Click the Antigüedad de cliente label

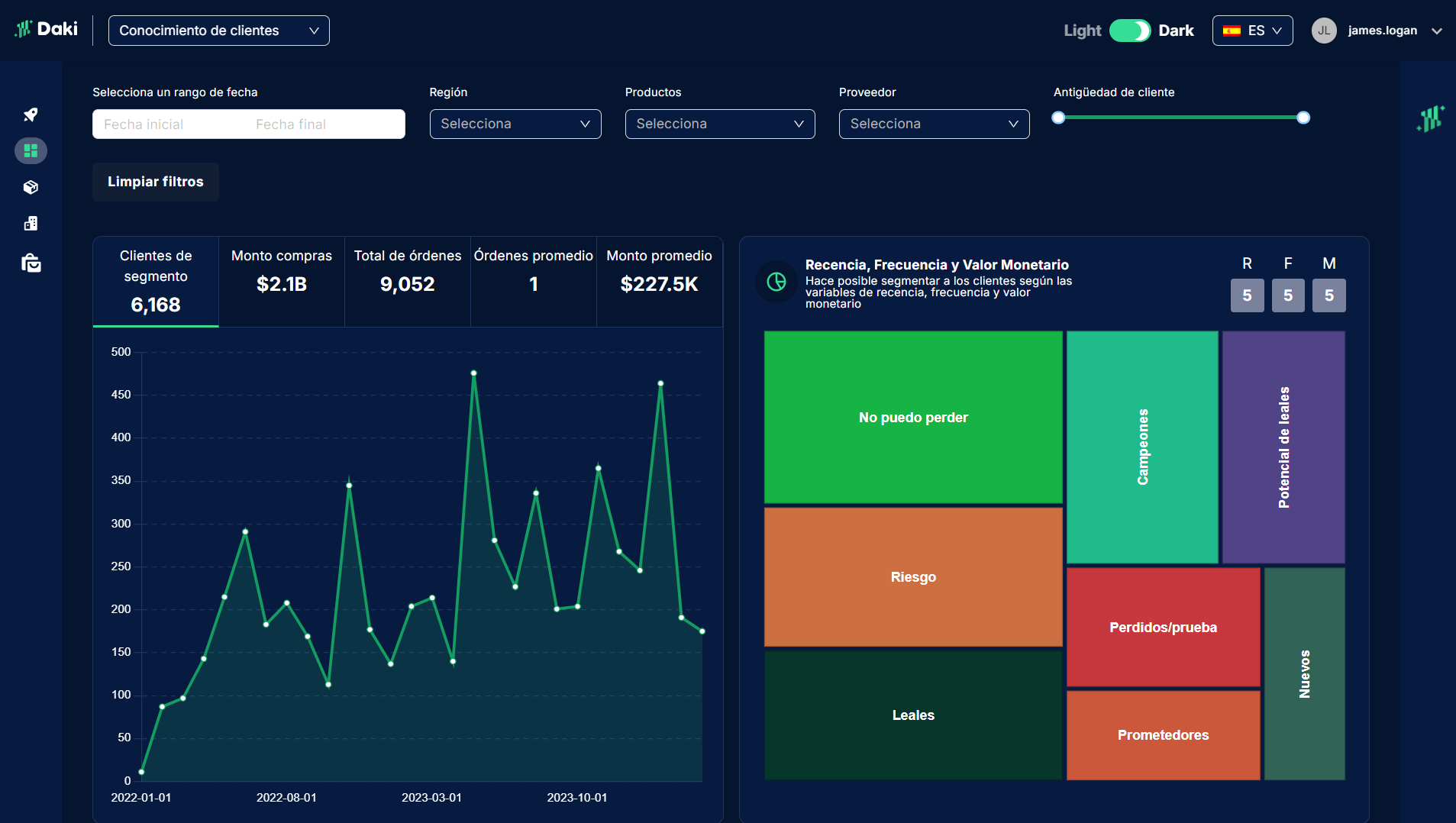[x=1114, y=92]
